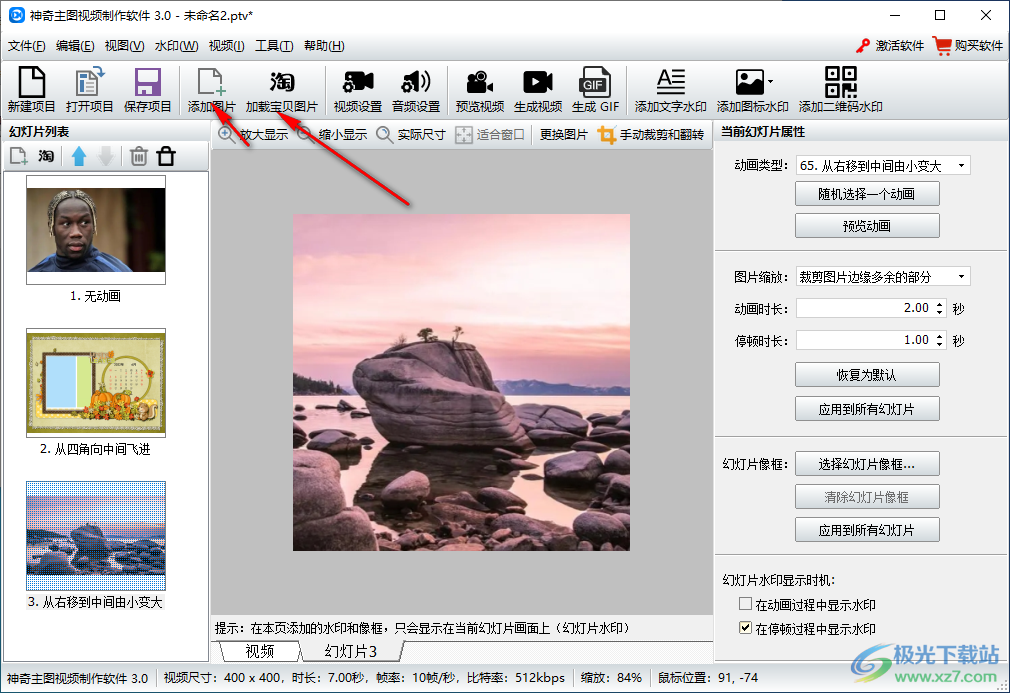1010x693 pixels.
Task: Click the 动画时长 value field
Action: (864, 308)
